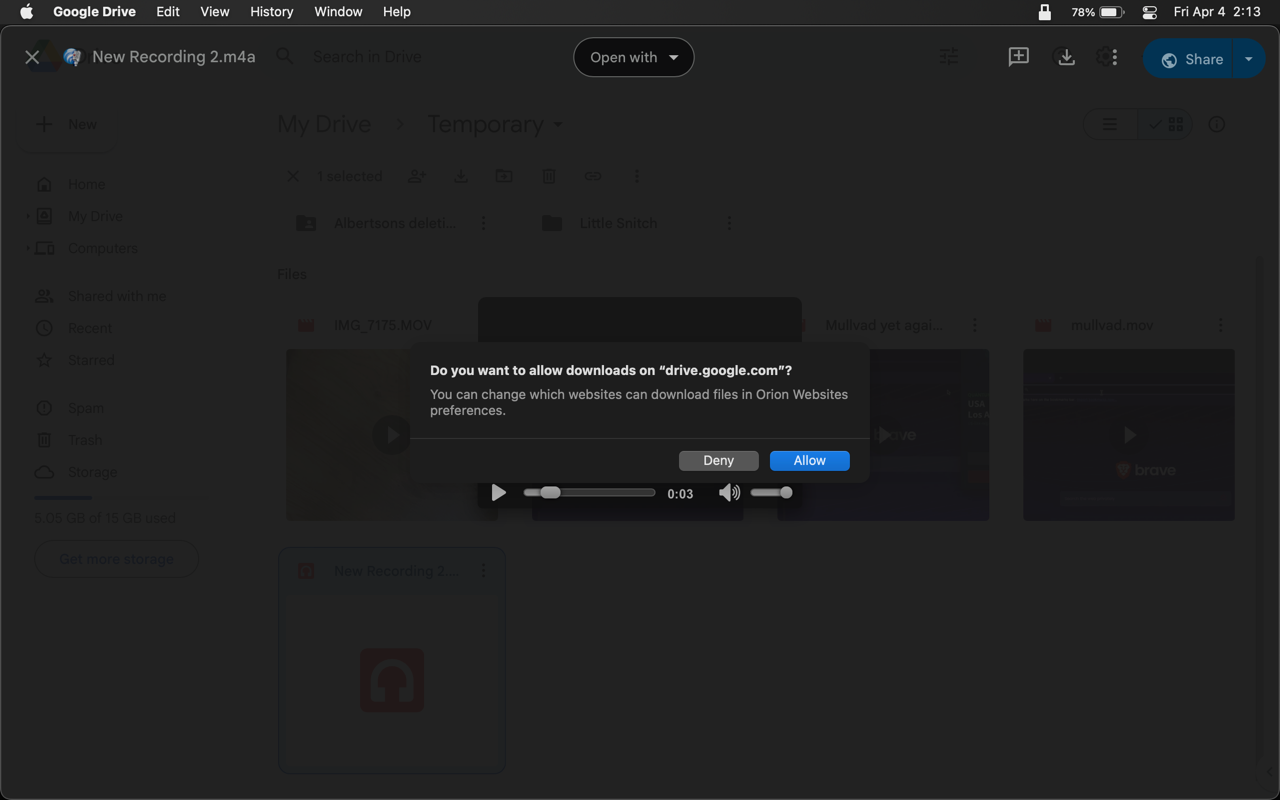This screenshot has width=1280, height=800.
Task: Click the battery status icon
Action: 1111,12
